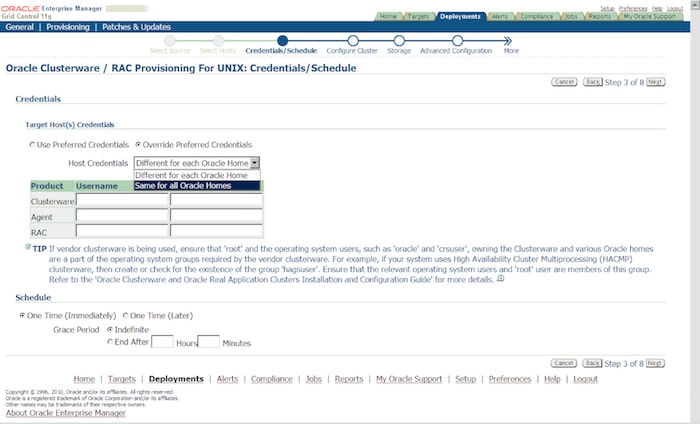Click the footer Reports link
700x424 pixels.
(349, 379)
